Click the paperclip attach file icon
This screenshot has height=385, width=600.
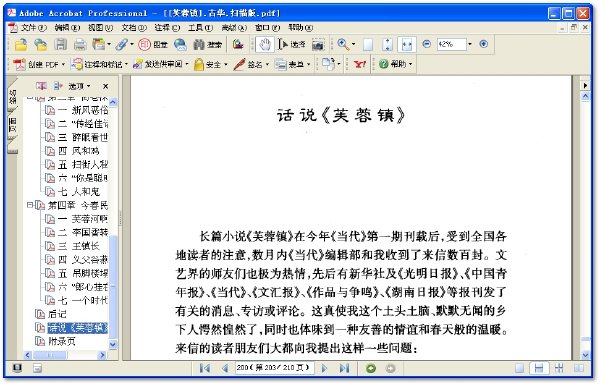pyautogui.click(x=122, y=44)
